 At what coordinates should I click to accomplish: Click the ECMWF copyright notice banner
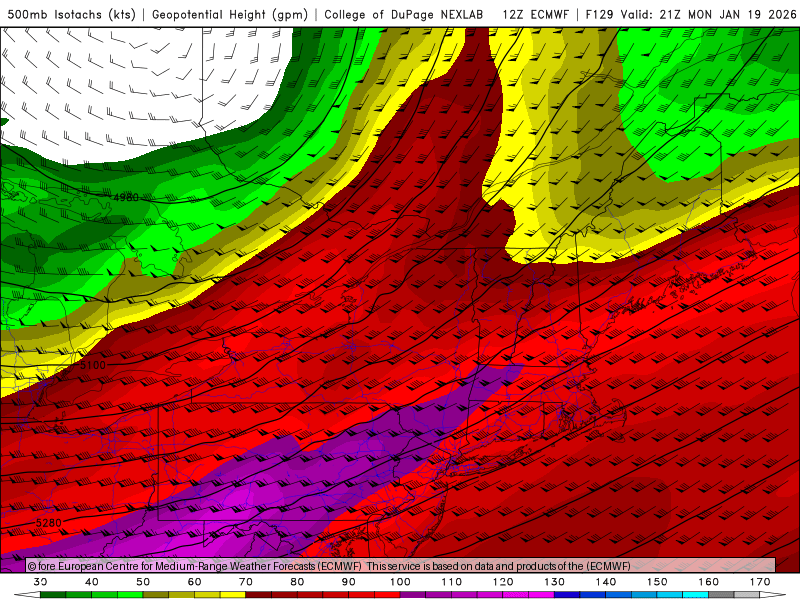tap(401, 566)
